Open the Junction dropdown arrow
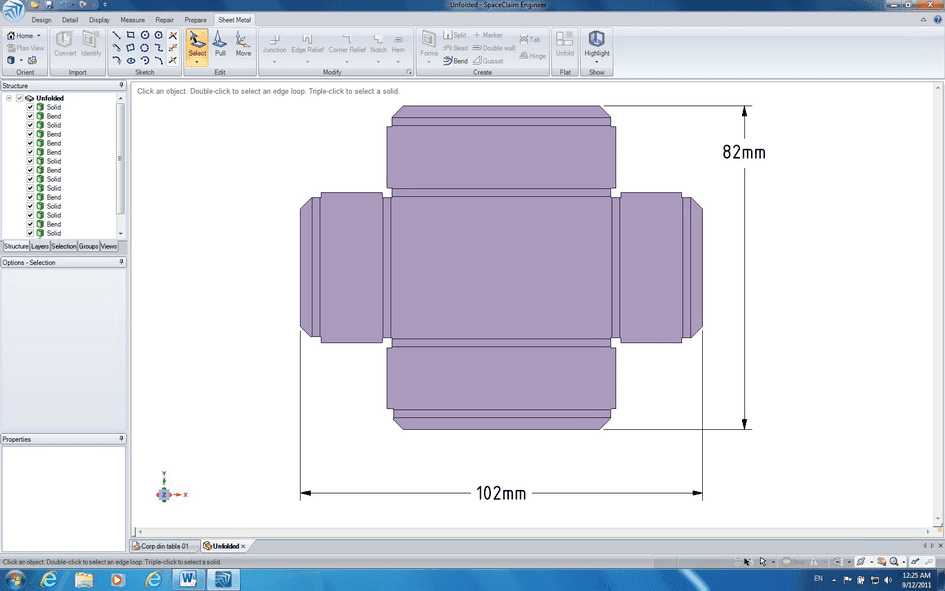Screen dimensions: 945x591 tap(274, 62)
